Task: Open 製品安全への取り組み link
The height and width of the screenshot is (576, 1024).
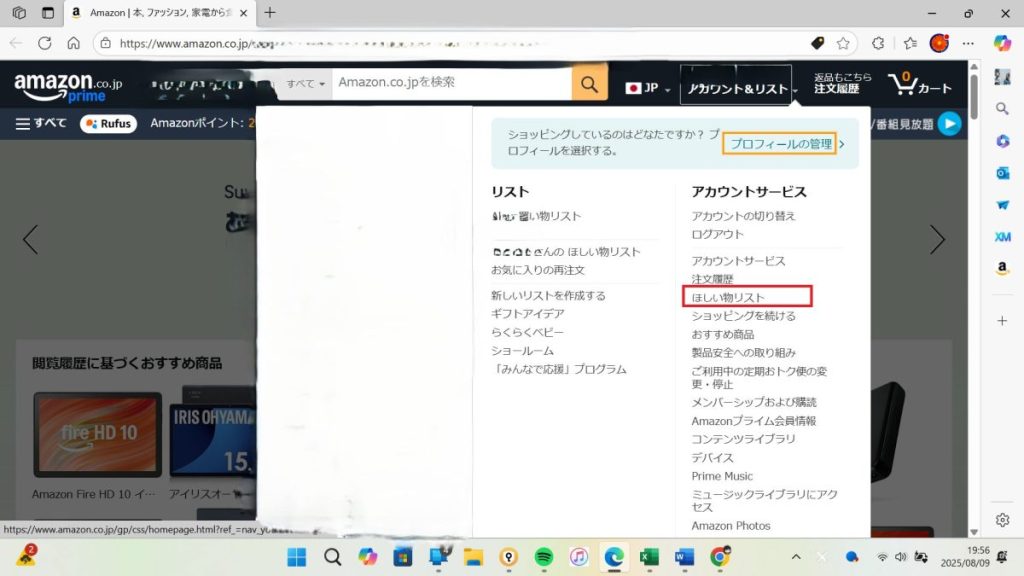Action: [x=743, y=352]
